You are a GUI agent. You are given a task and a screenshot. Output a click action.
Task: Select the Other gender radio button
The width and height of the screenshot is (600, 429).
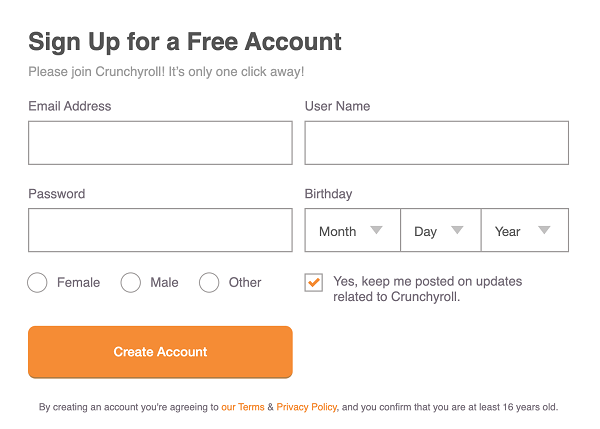[209, 282]
